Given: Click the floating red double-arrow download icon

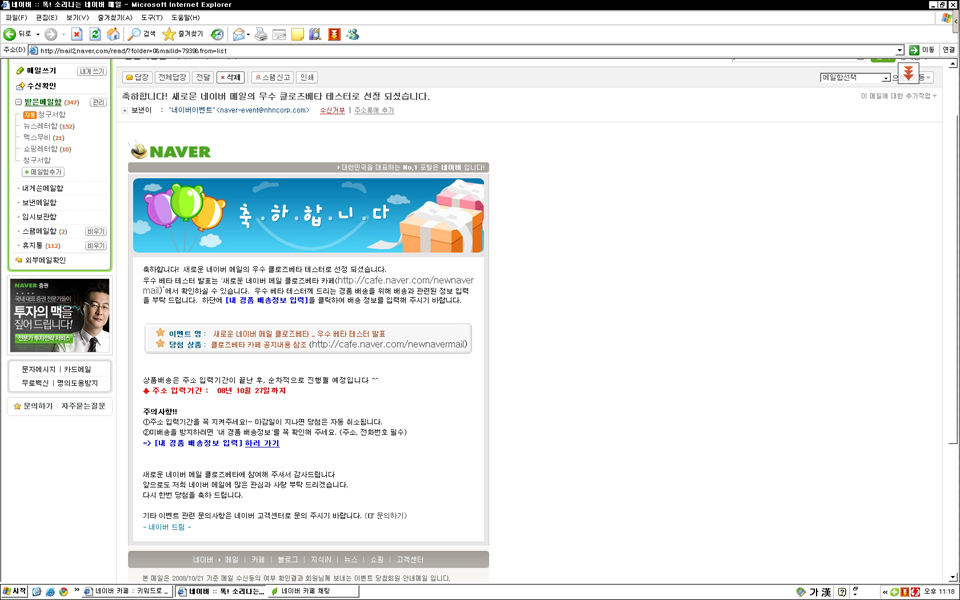Looking at the screenshot, I should tap(909, 73).
